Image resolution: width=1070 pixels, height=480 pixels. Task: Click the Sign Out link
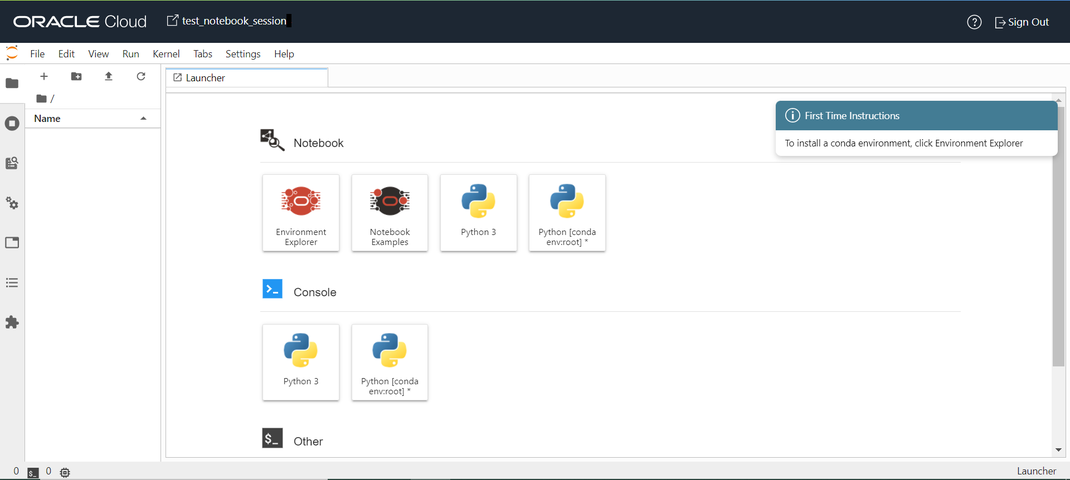coord(1022,22)
